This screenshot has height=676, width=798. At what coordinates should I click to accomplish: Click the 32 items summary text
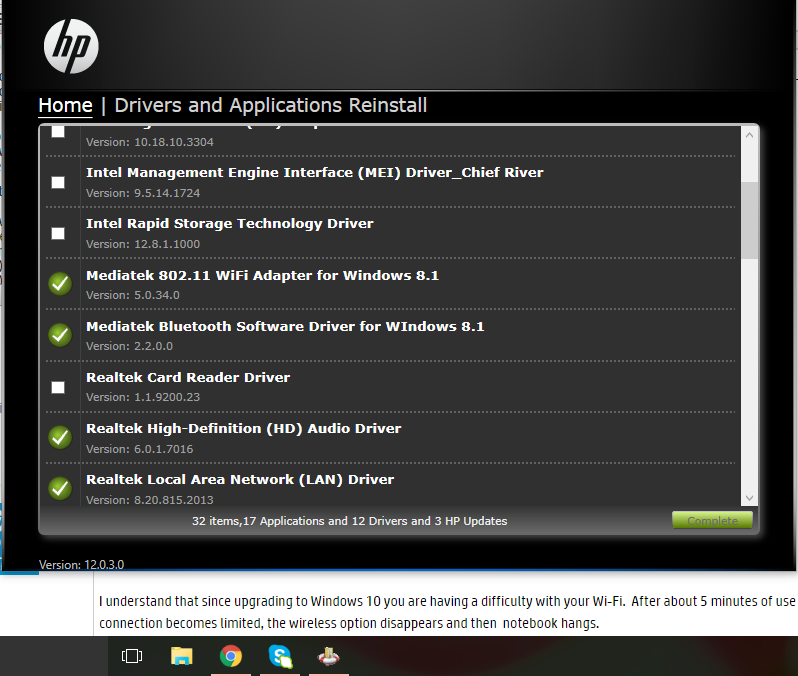[350, 521]
